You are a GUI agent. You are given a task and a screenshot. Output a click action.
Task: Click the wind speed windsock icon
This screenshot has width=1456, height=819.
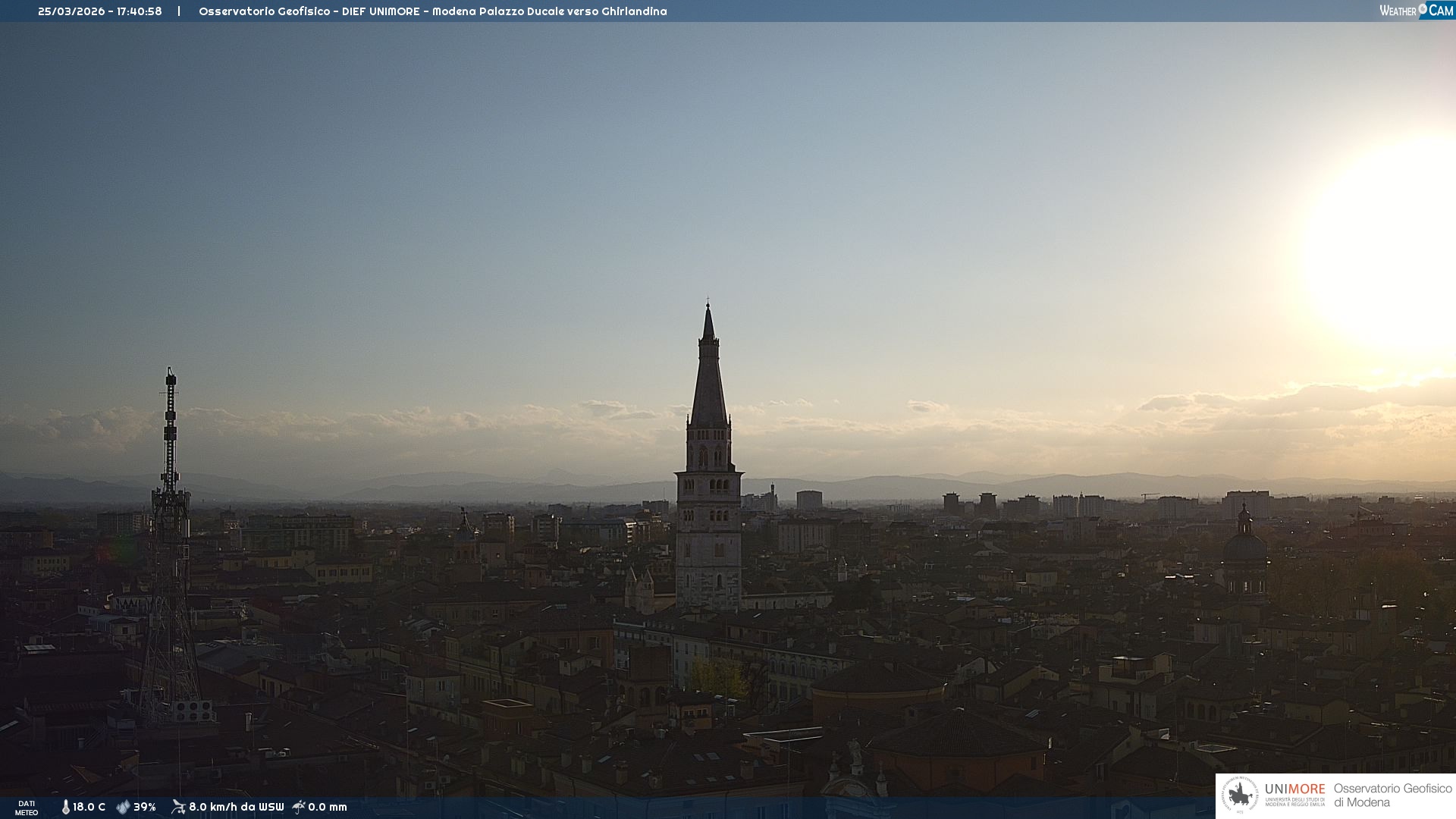pyautogui.click(x=178, y=807)
